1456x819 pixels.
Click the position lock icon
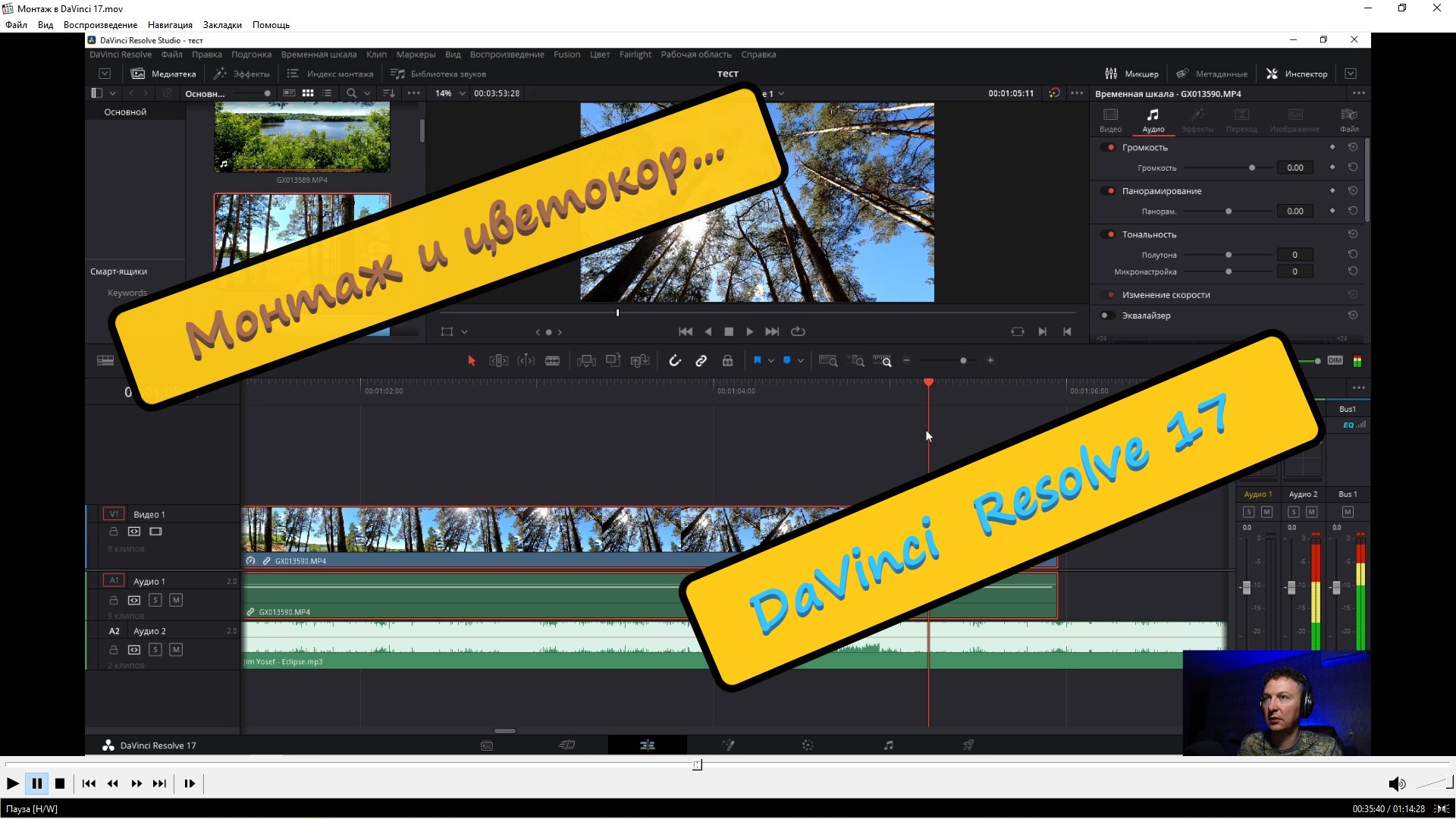tap(727, 361)
